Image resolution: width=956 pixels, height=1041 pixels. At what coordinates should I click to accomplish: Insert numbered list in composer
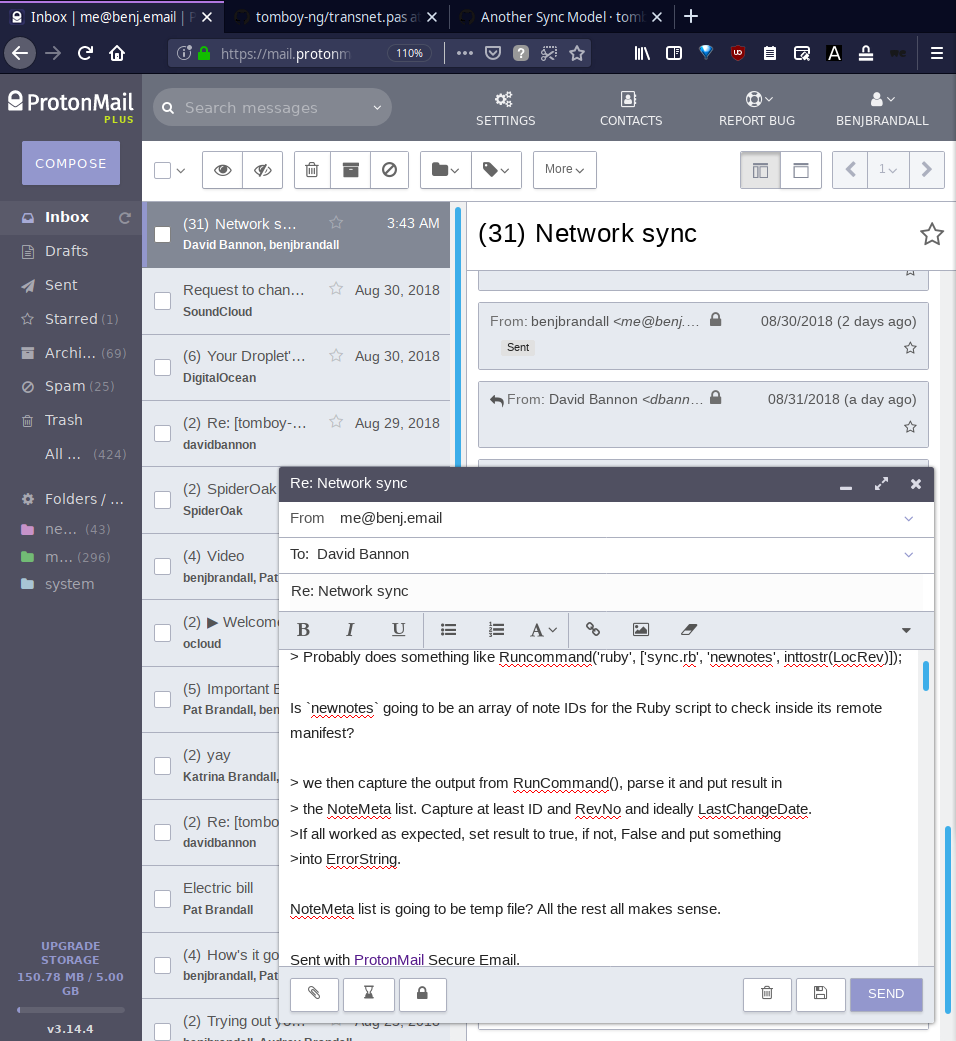pyautogui.click(x=496, y=629)
